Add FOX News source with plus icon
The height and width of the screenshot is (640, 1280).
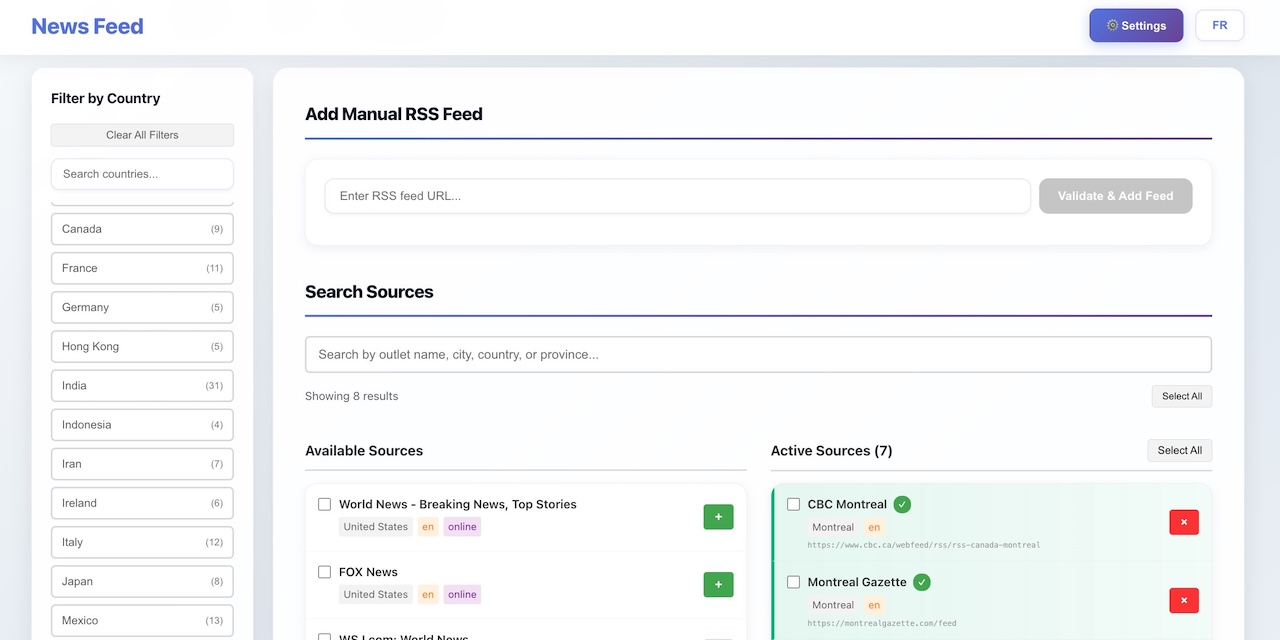(x=718, y=585)
